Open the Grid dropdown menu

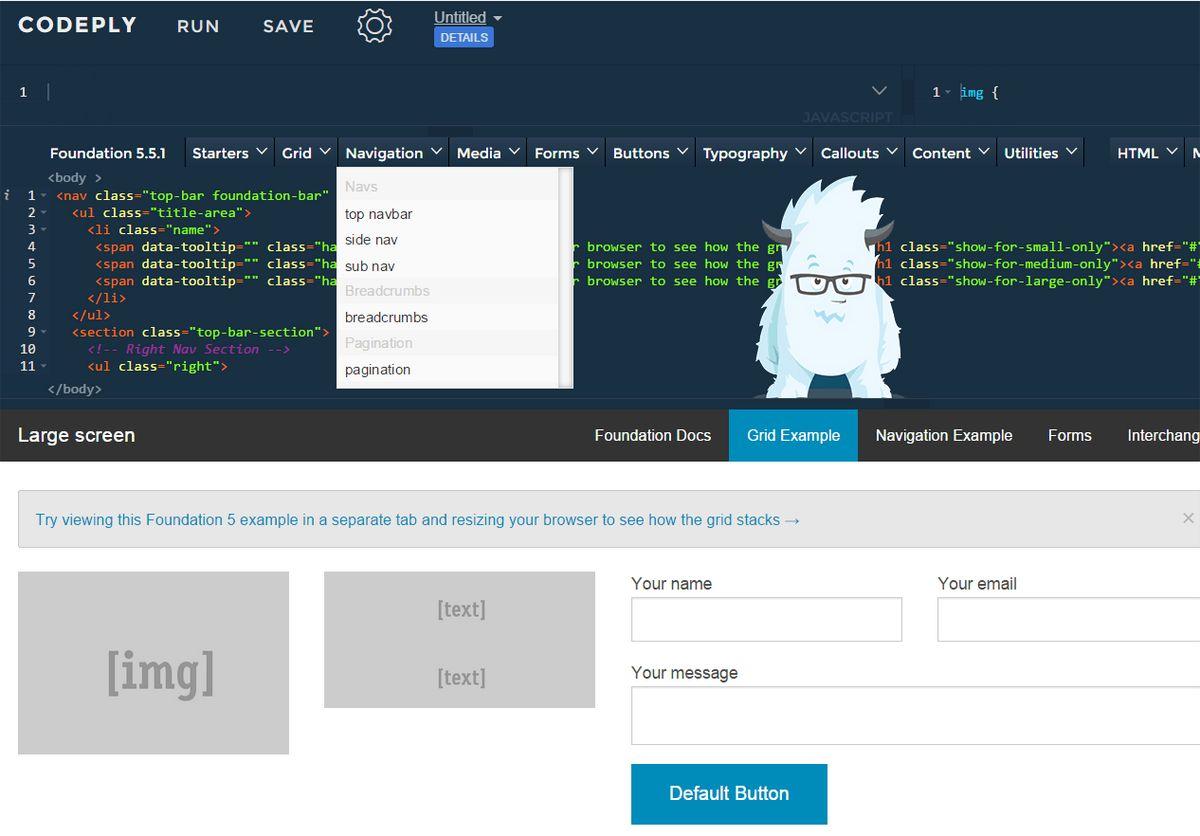tap(306, 153)
